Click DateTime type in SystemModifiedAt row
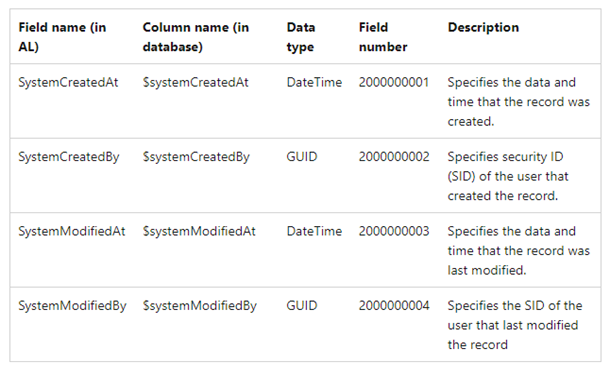610x376 pixels. pyautogui.click(x=314, y=231)
